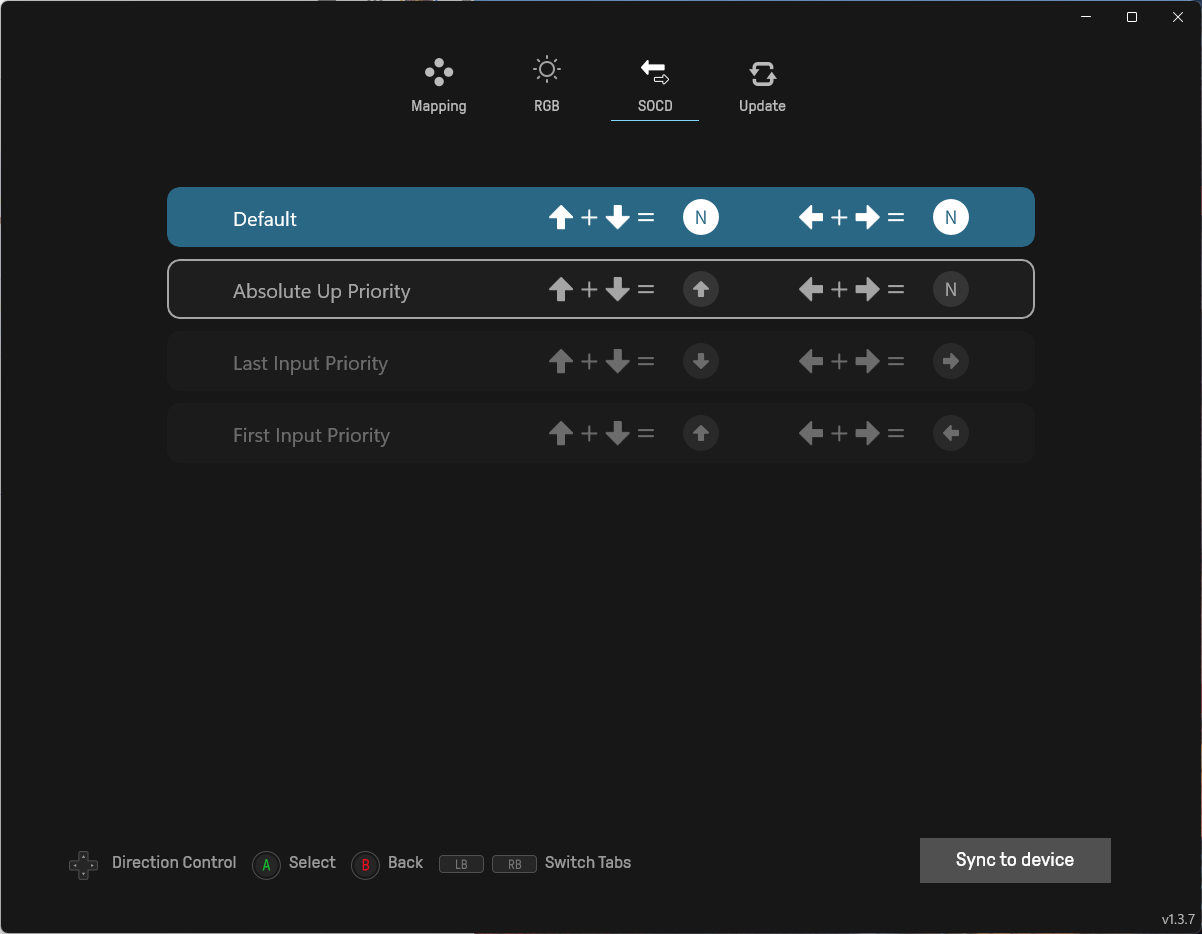Click the Absolute Up Priority neutral N result icon

[x=951, y=289]
